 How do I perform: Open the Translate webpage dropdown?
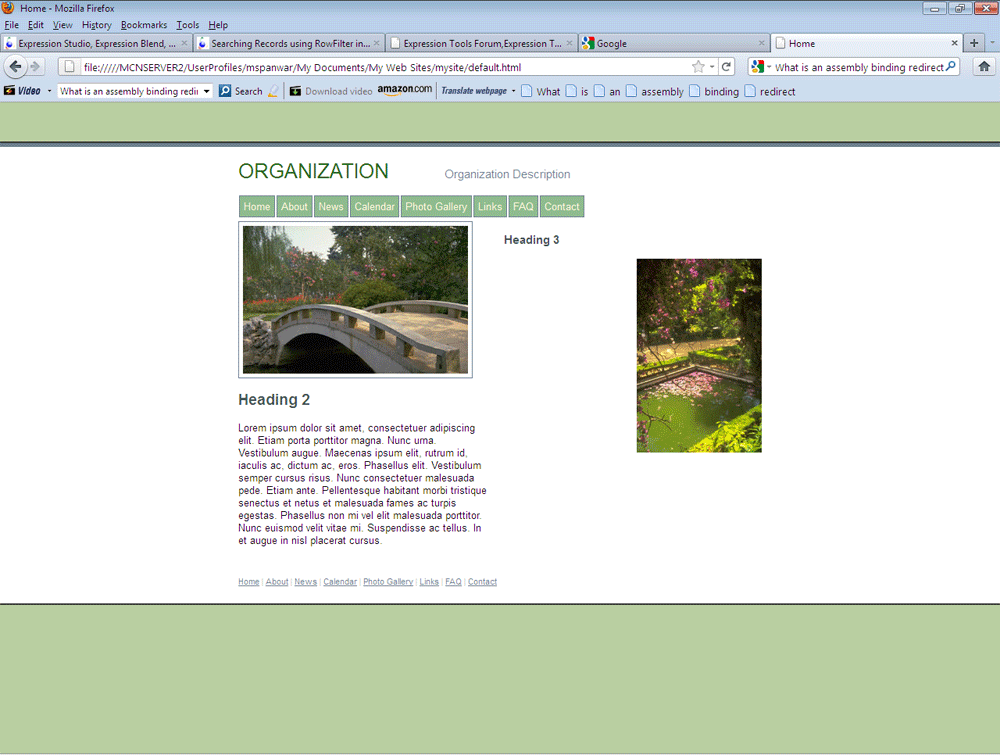[x=513, y=91]
